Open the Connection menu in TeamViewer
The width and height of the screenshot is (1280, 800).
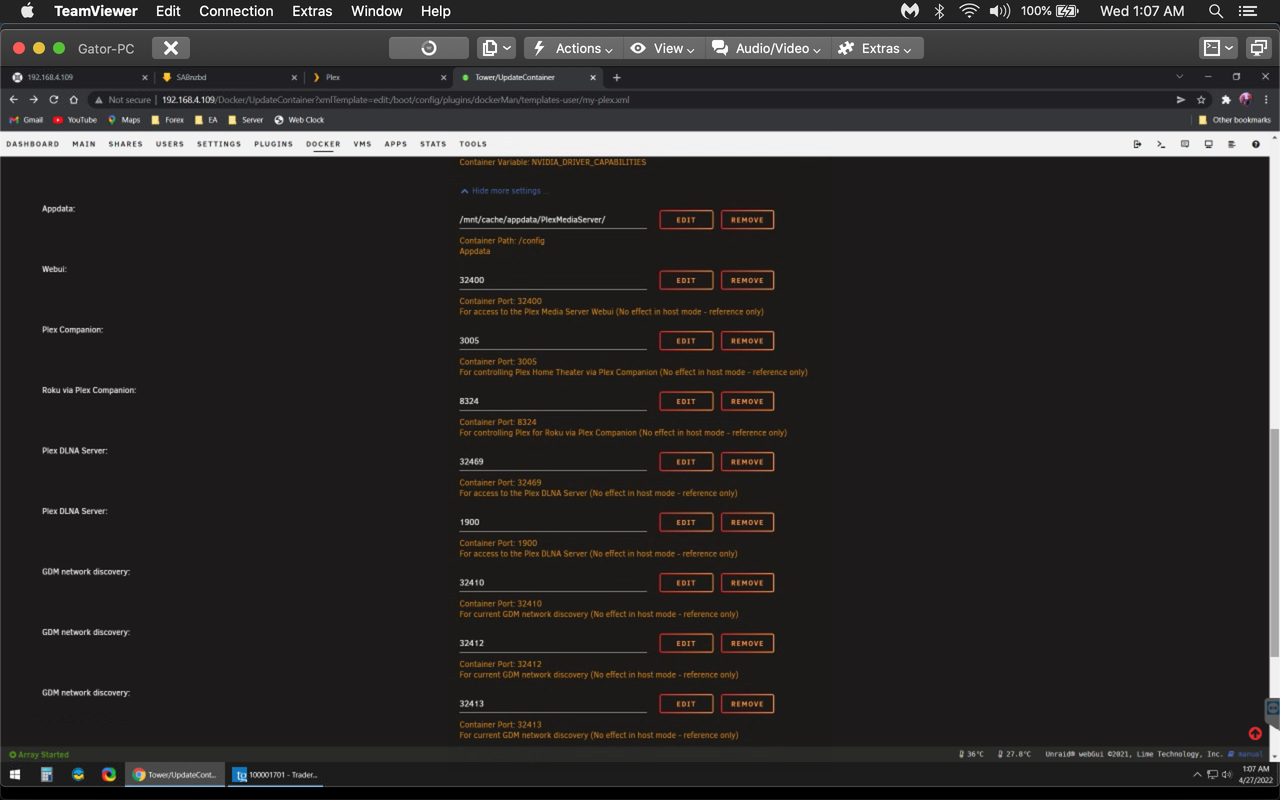coord(236,11)
